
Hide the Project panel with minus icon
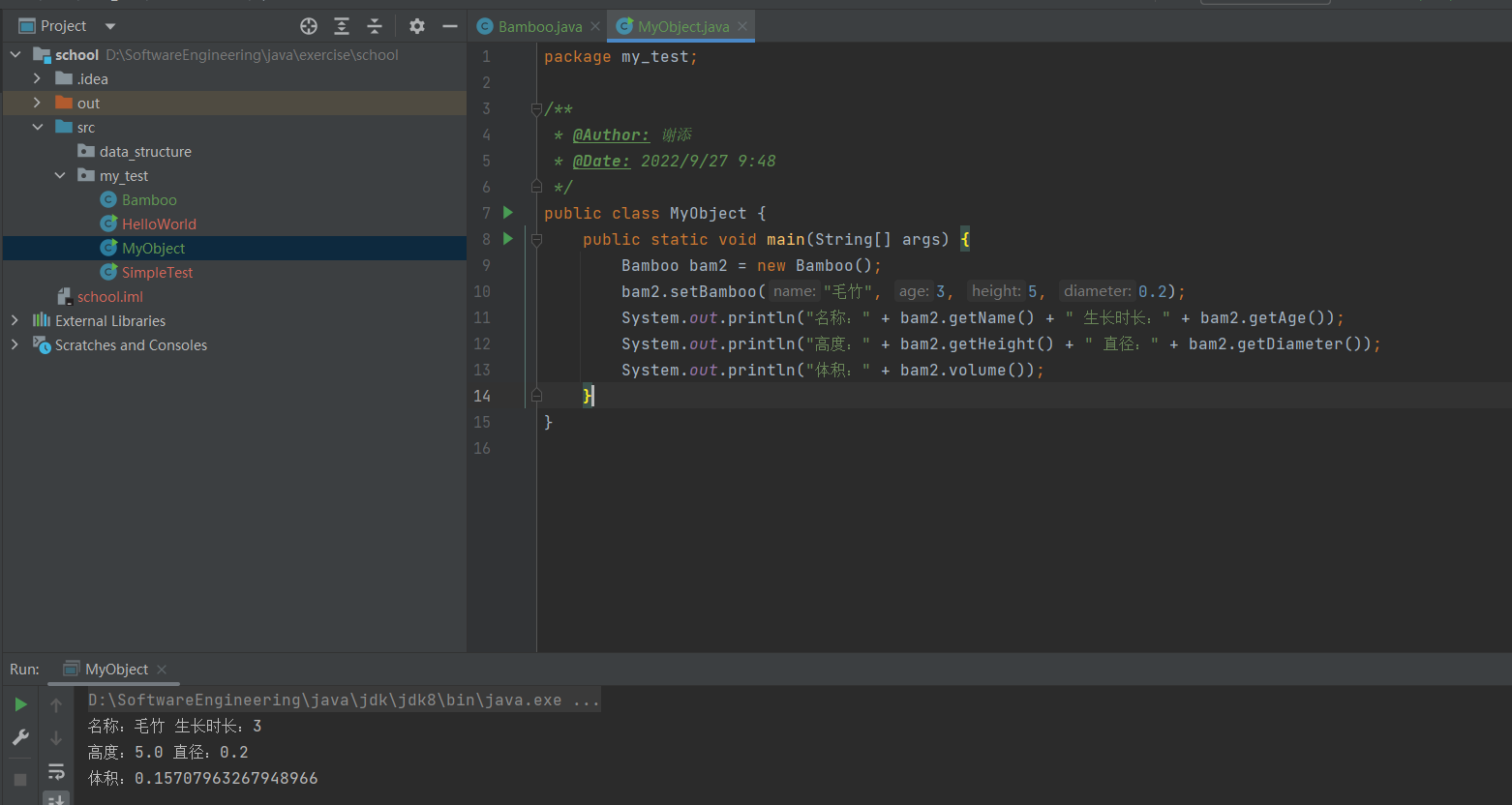(x=449, y=26)
